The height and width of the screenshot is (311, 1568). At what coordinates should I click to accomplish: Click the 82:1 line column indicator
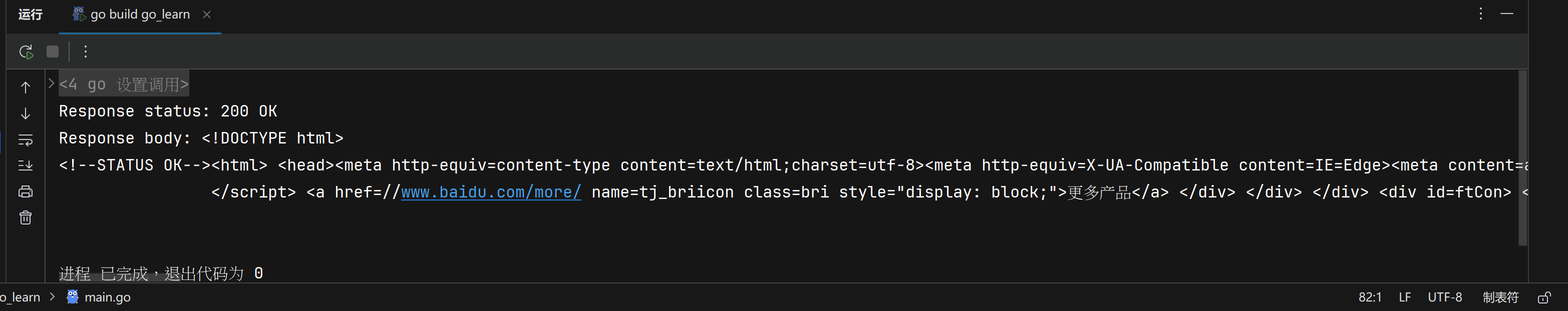(x=1370, y=297)
